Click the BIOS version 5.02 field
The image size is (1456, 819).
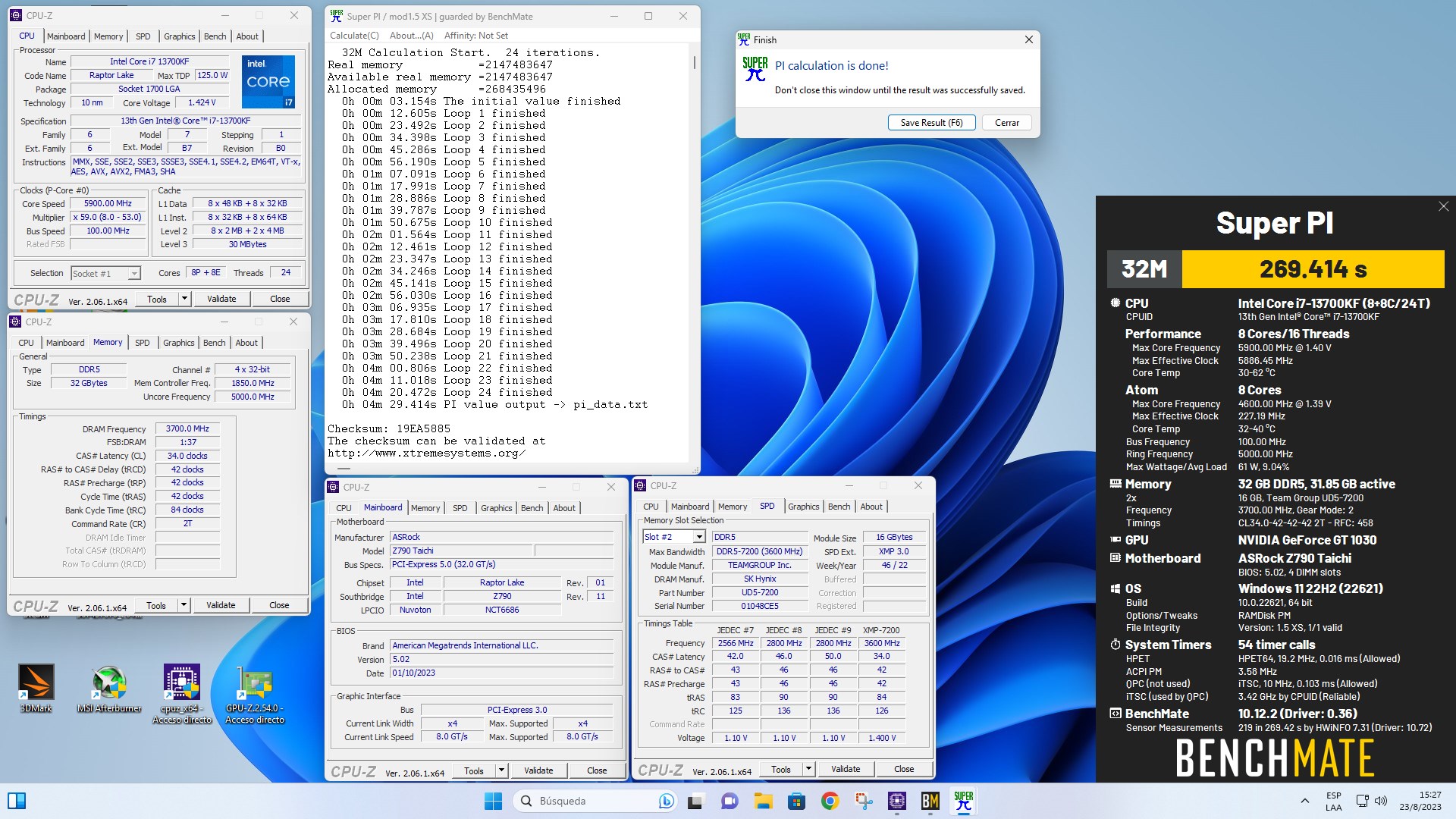tap(501, 660)
